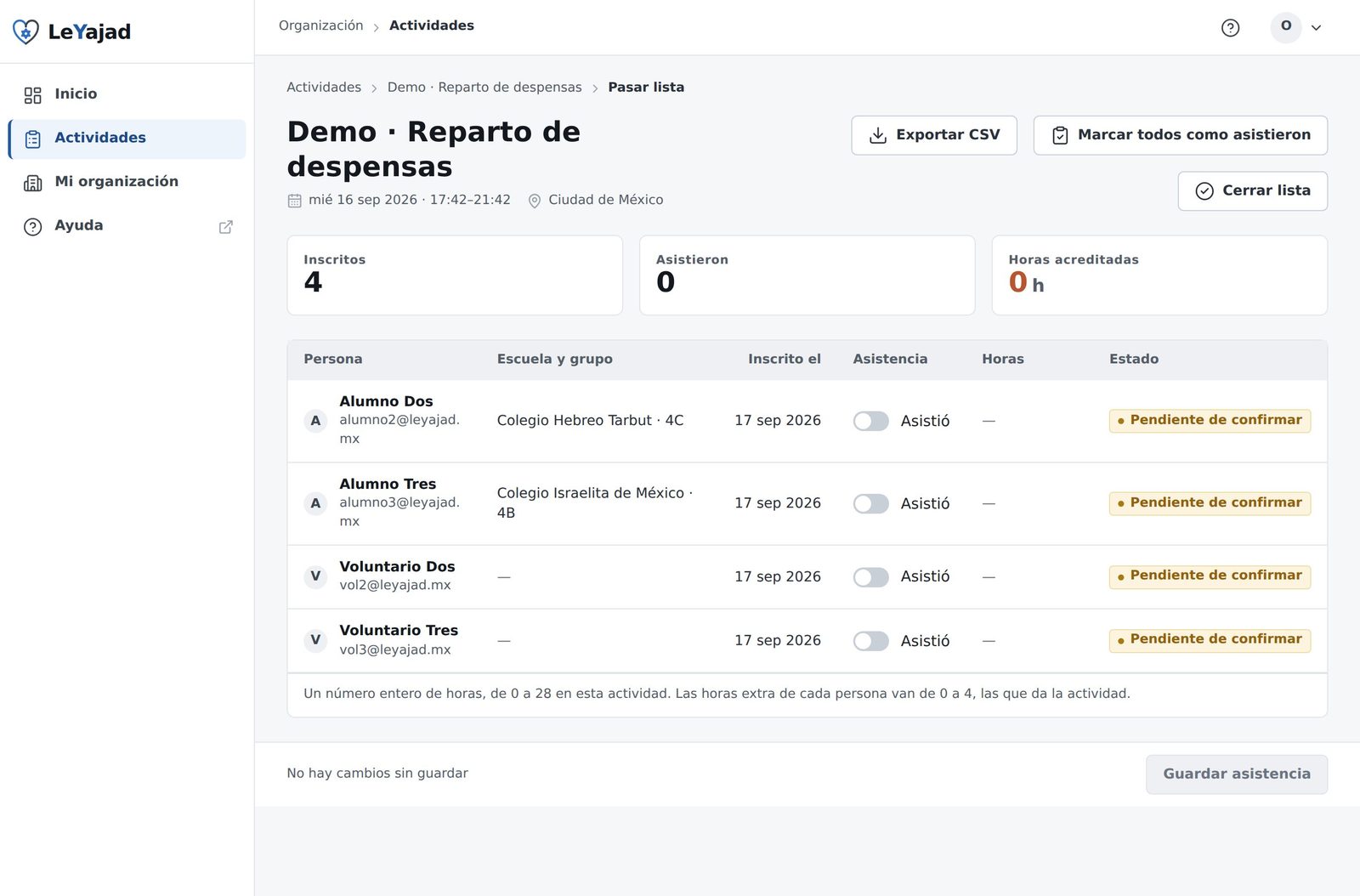Click the Ayuda question mark icon in sidebar
This screenshot has height=896, width=1360.
click(33, 227)
